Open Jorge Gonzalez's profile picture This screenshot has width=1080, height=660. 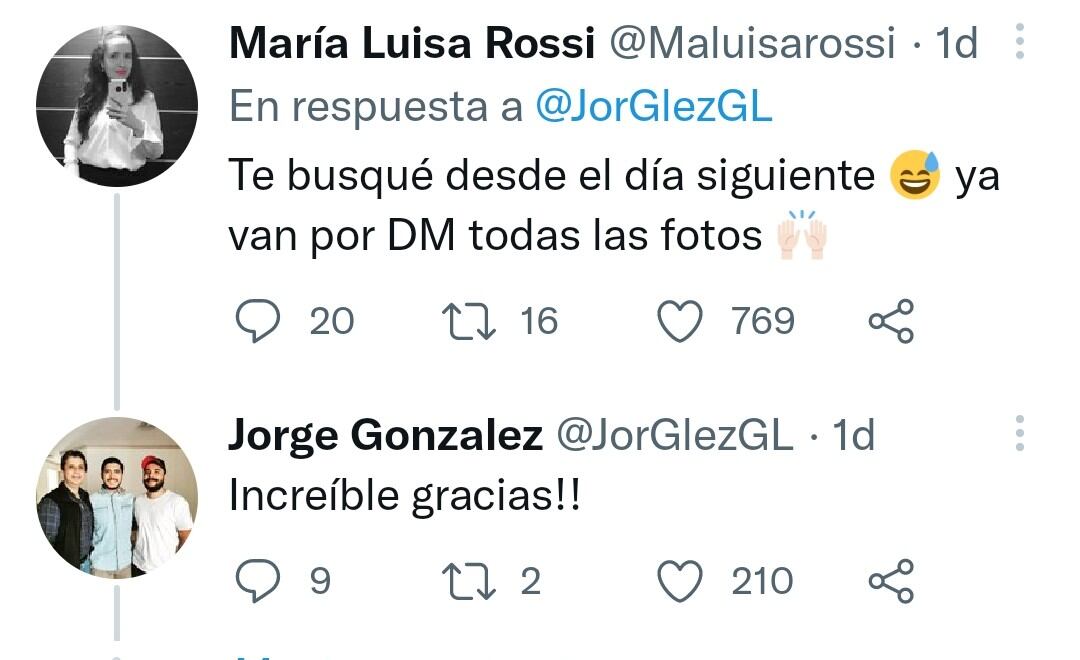(117, 497)
